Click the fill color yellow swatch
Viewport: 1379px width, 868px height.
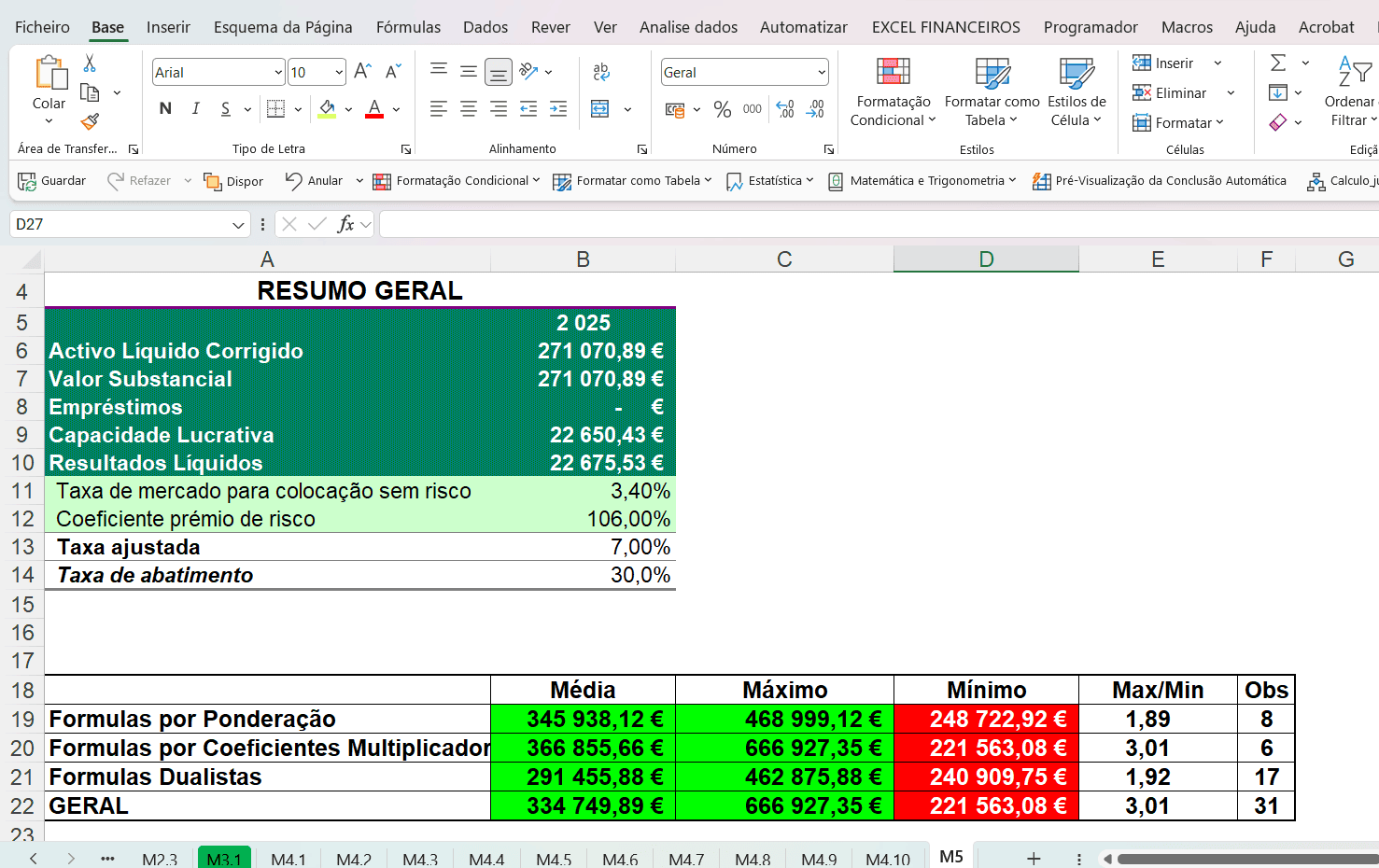click(327, 109)
